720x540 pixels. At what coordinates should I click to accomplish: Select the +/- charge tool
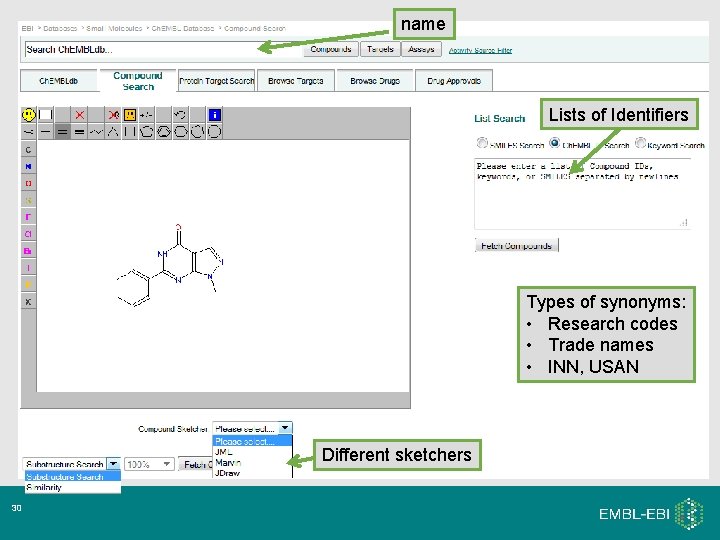point(146,114)
